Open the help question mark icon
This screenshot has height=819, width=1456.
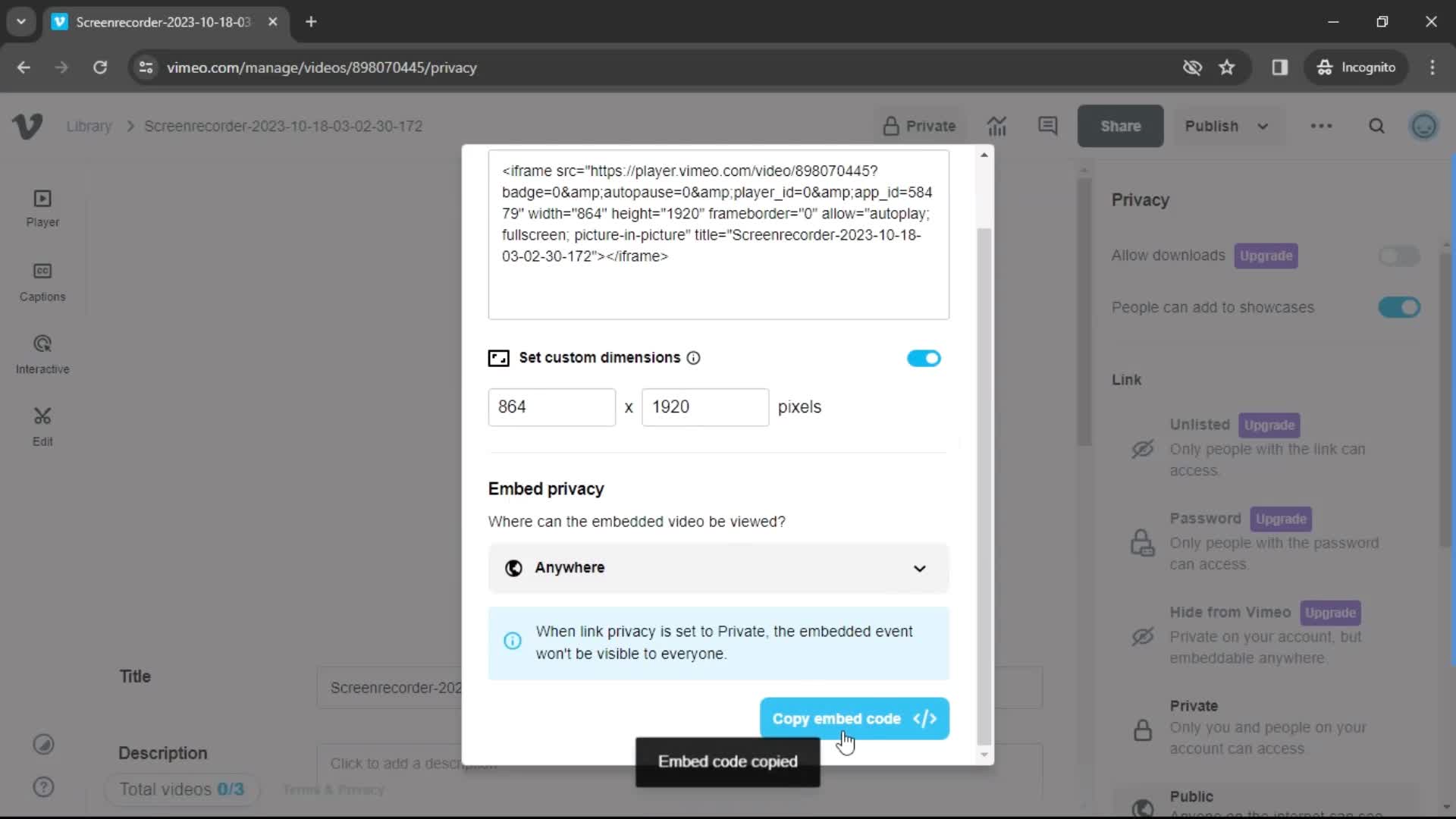click(x=43, y=787)
